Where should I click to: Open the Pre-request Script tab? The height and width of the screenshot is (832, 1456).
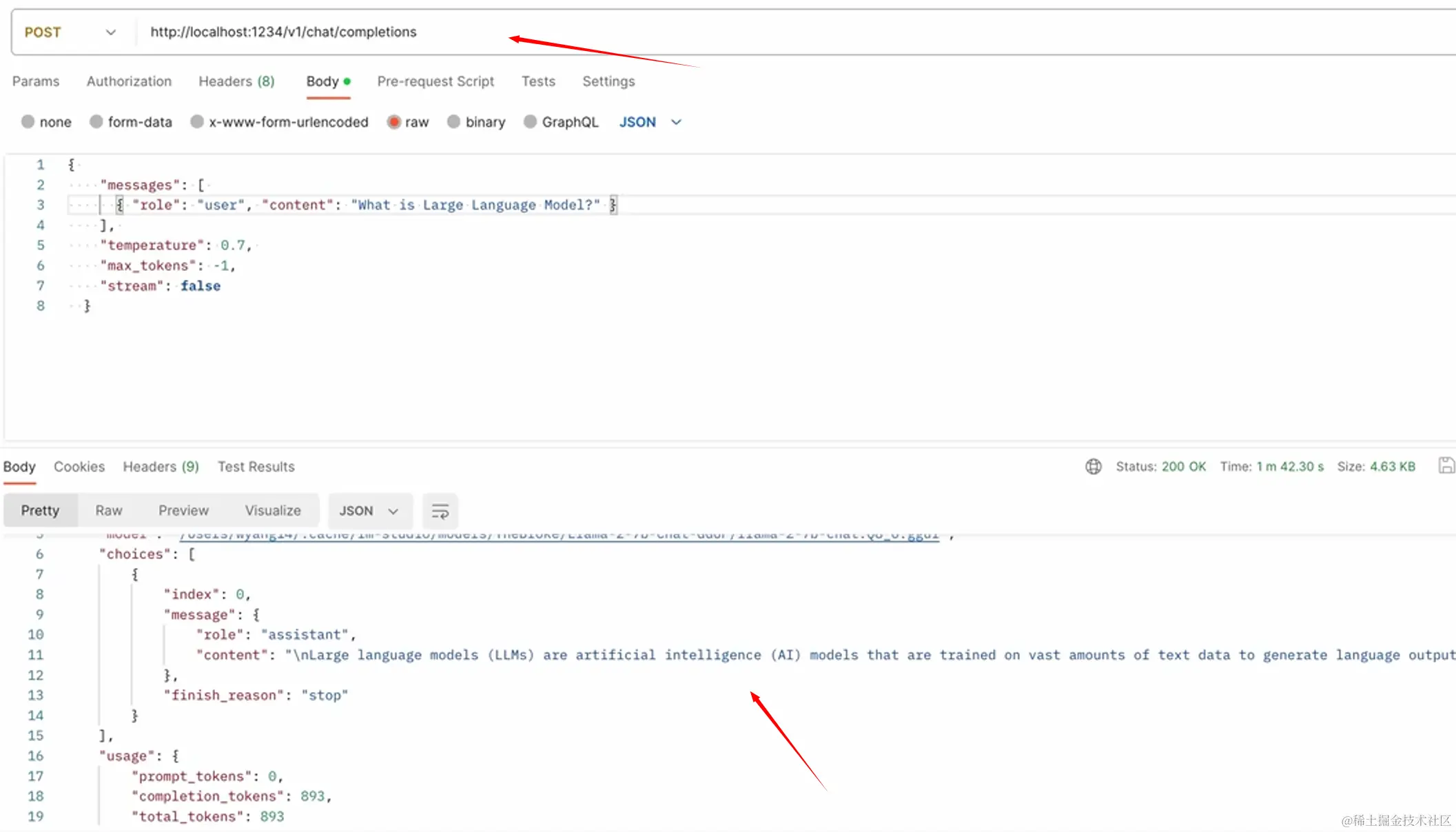coord(435,81)
